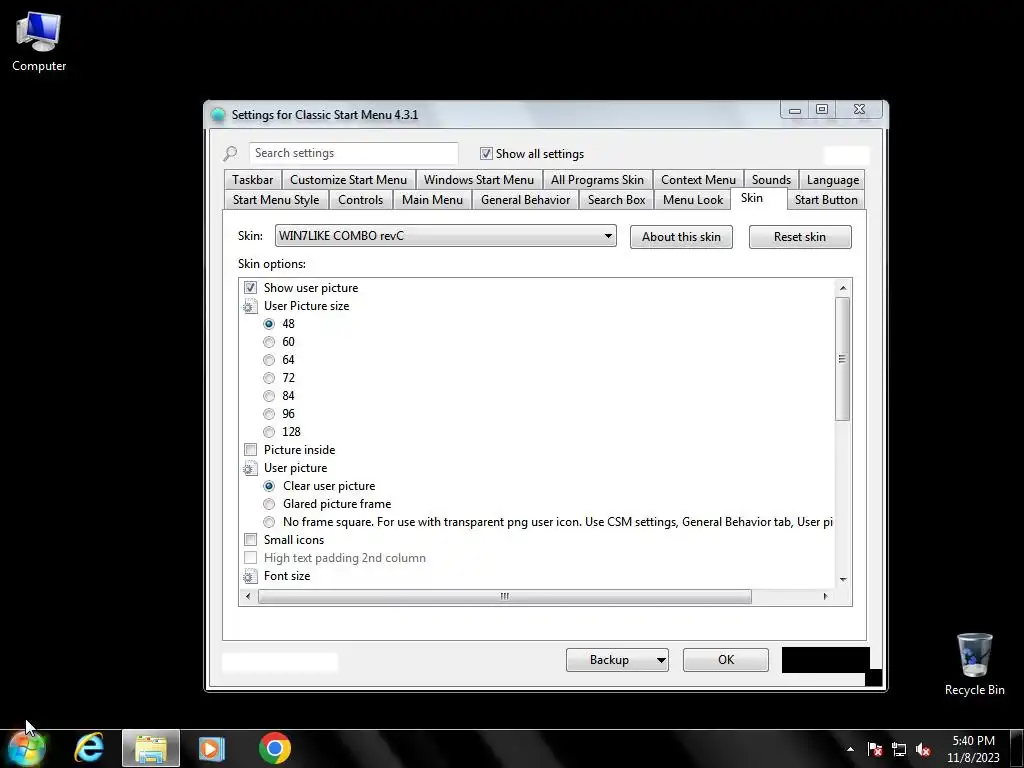
Task: Switch to Language tab
Action: pos(833,180)
